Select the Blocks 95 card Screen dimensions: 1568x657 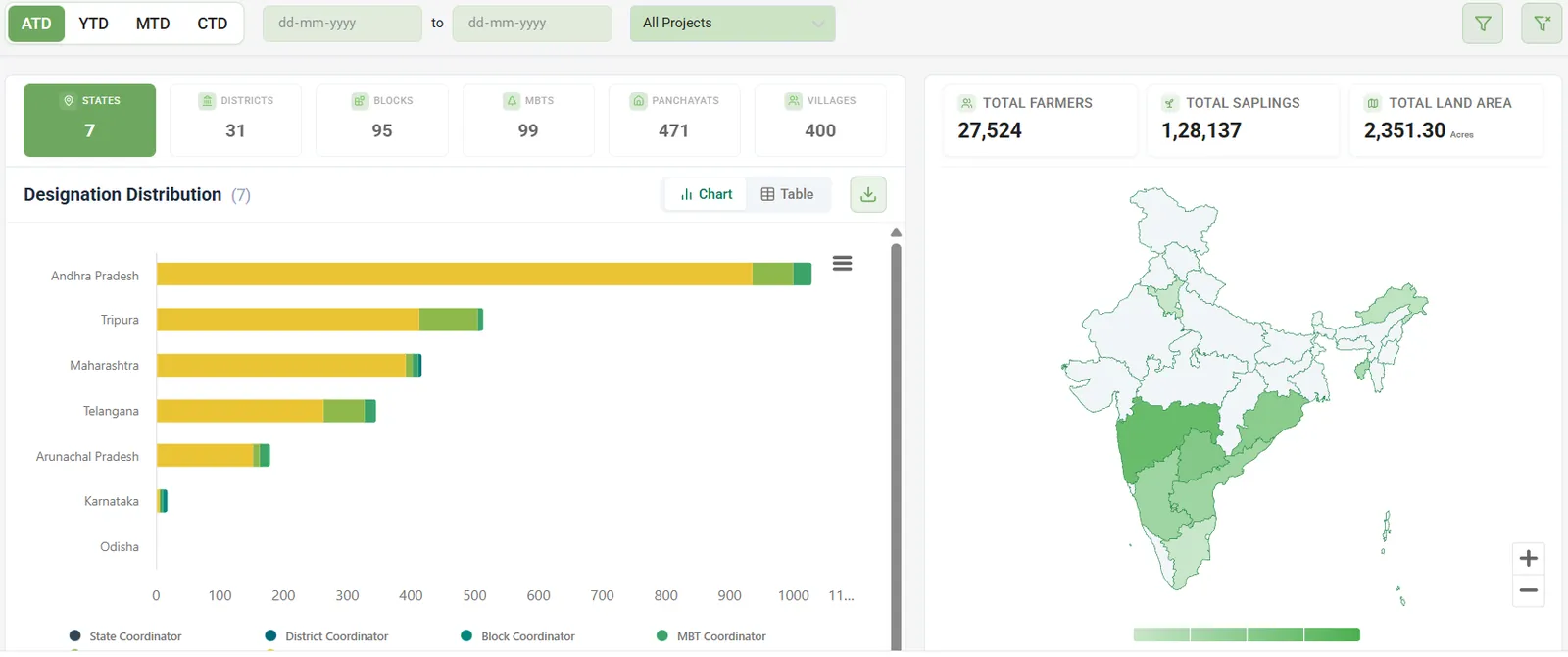click(382, 121)
